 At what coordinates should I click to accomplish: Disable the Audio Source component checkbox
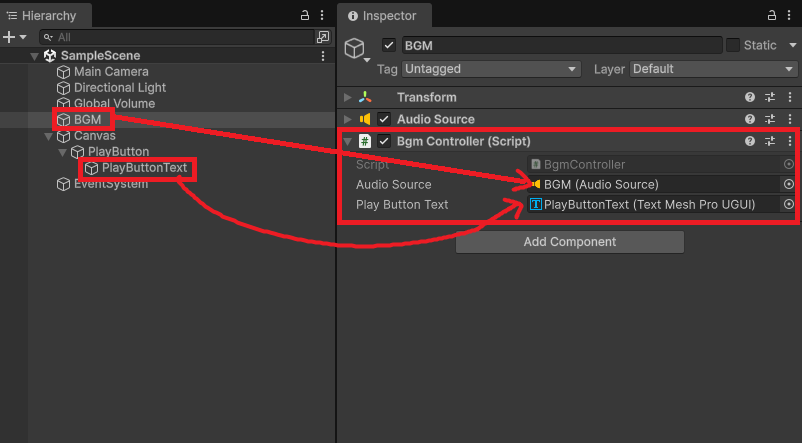(x=383, y=119)
